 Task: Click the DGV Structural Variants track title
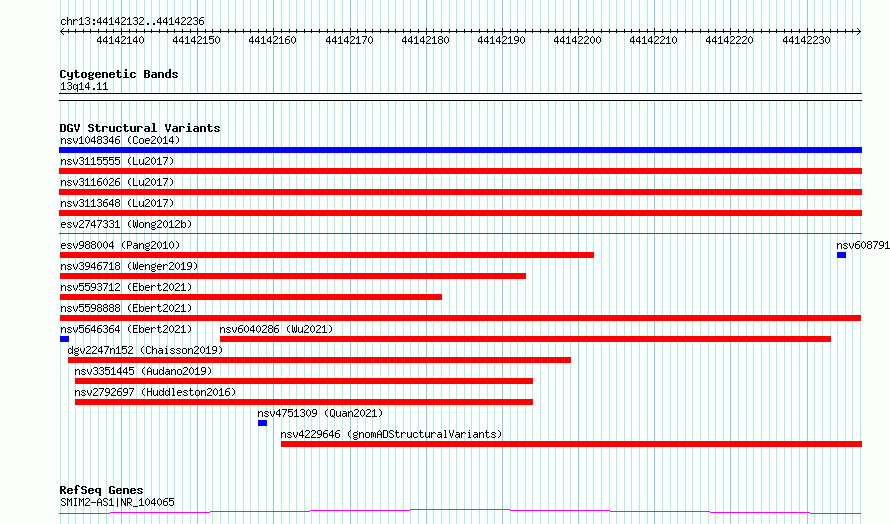(140, 128)
